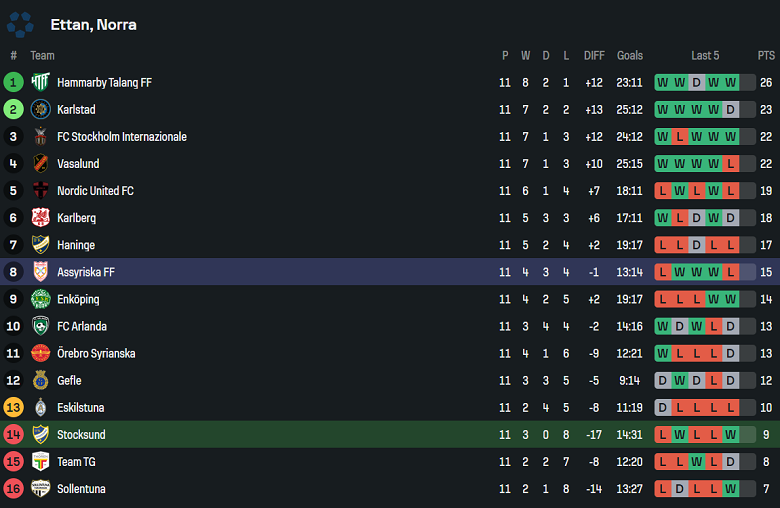Click the Team TG crest
This screenshot has width=780, height=508.
pyautogui.click(x=40, y=461)
